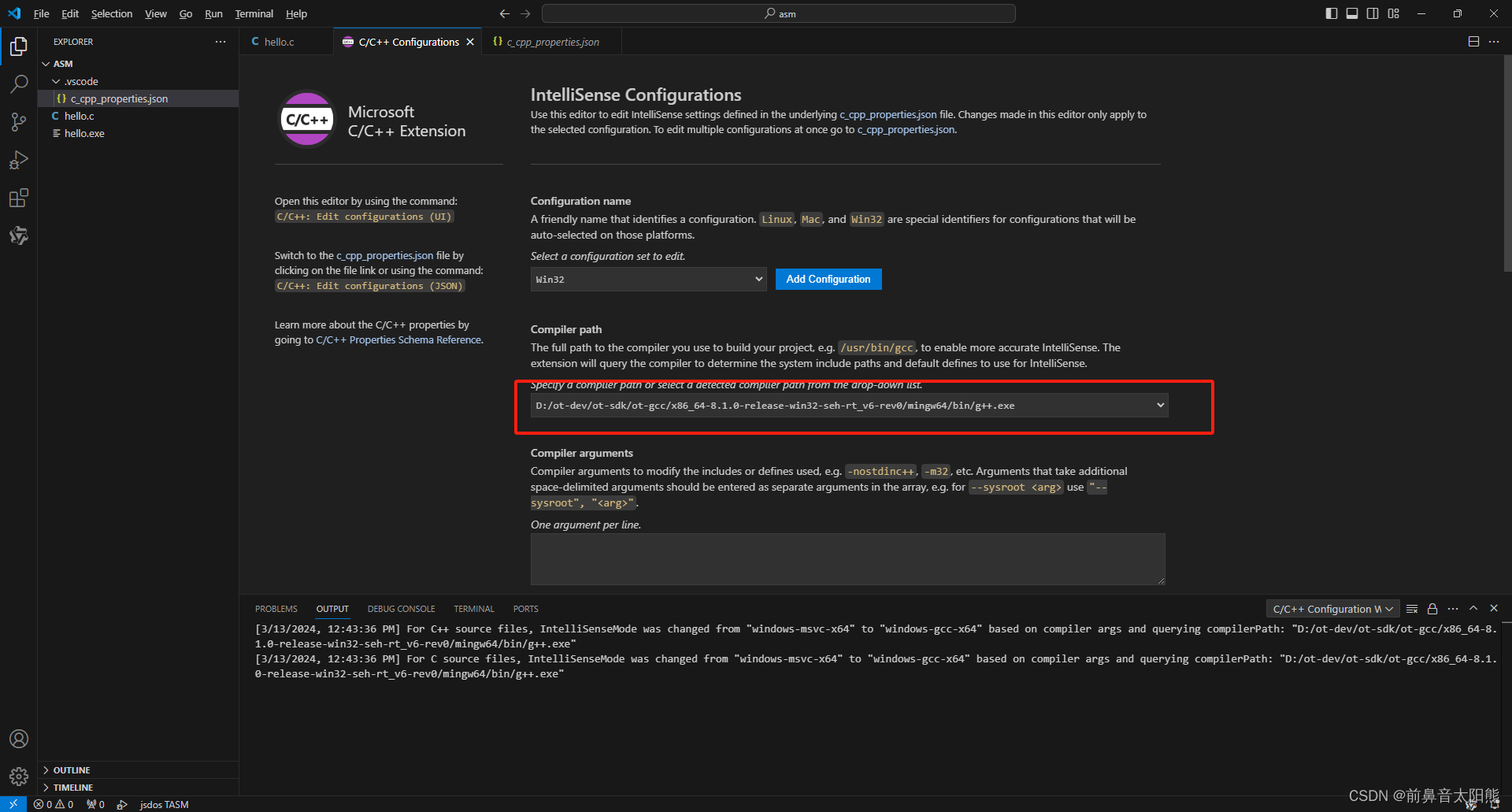
Task: Open the Terminal menu
Action: pos(254,13)
